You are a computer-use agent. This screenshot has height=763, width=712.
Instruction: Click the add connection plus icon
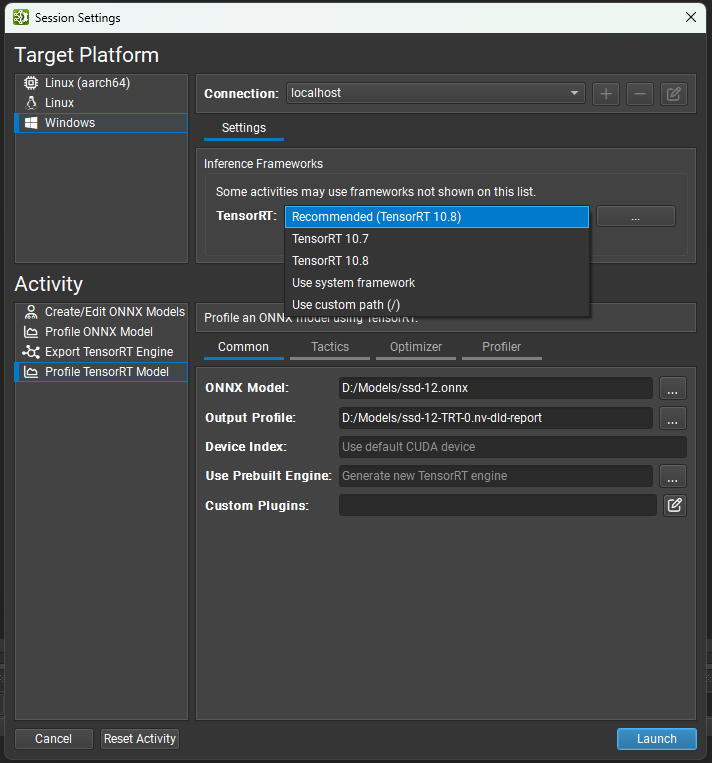coord(605,93)
